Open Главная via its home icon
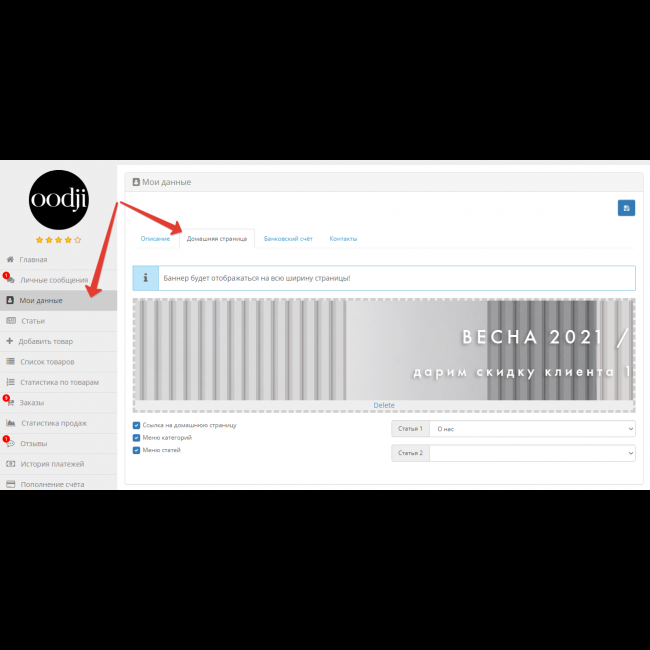Image resolution: width=650 pixels, height=650 pixels. [x=10, y=260]
